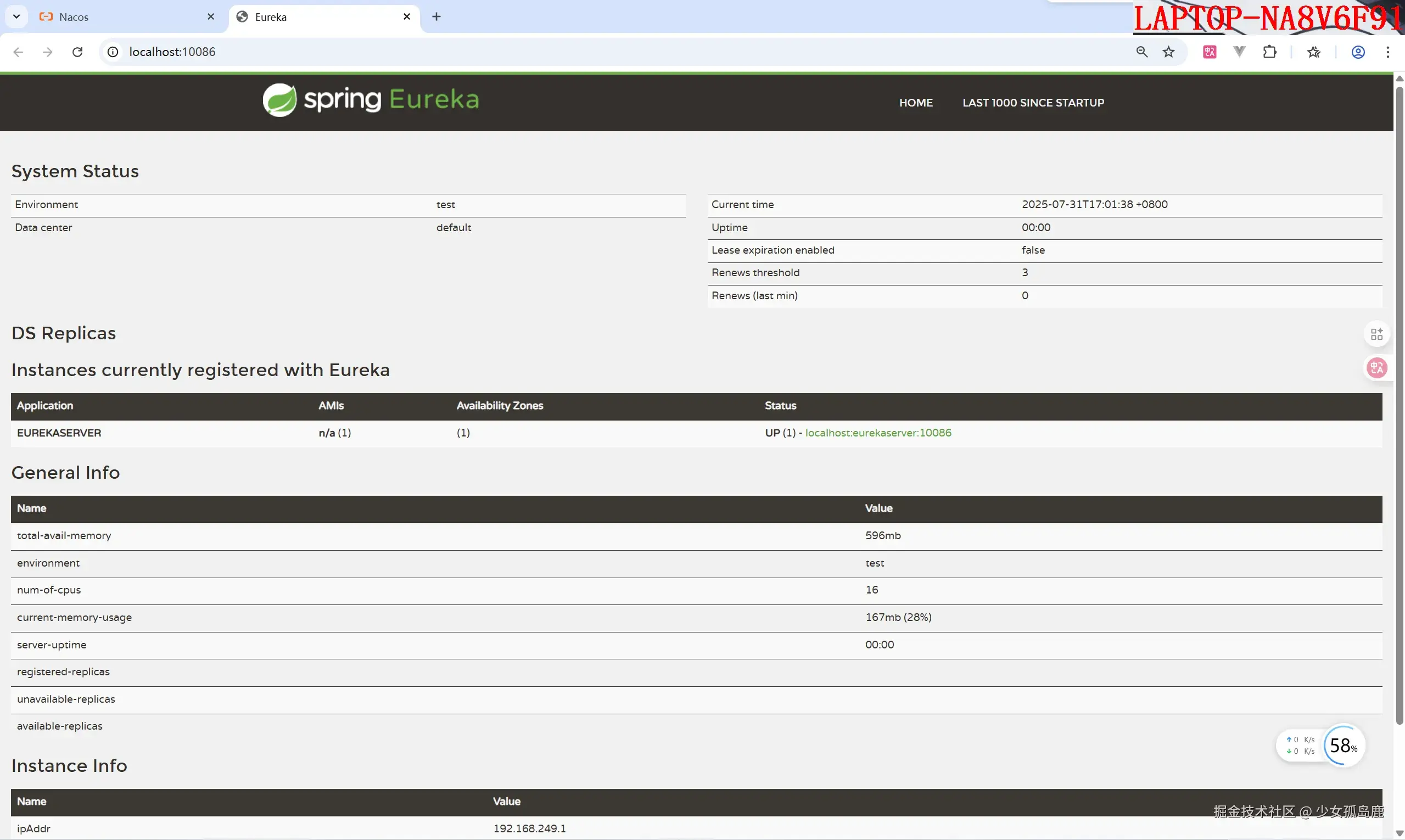Click floating grid widget on right edge

pyautogui.click(x=1376, y=334)
